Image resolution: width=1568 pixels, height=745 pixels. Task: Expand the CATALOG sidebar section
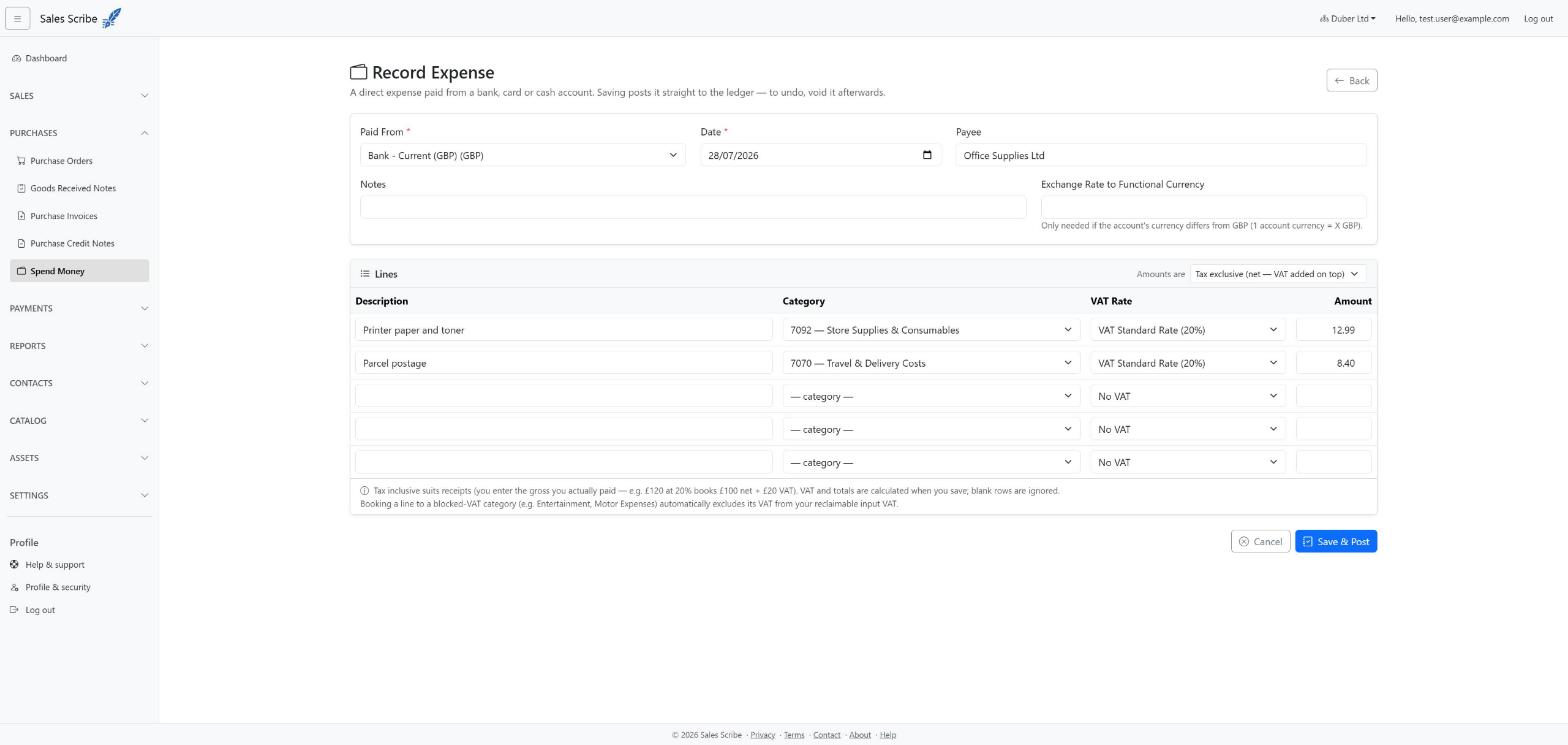(x=79, y=421)
